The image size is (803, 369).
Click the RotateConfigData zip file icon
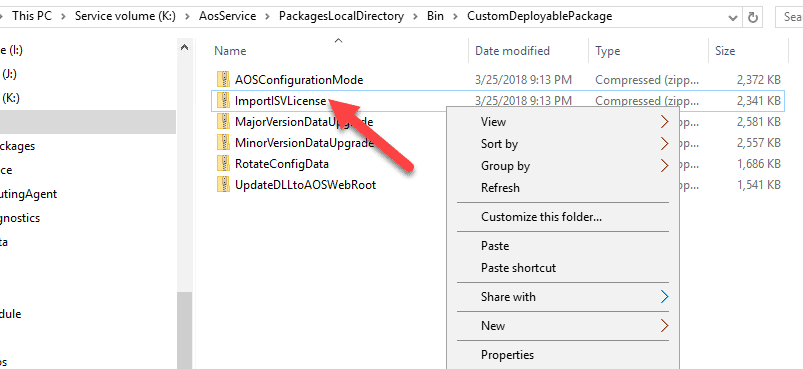click(223, 164)
